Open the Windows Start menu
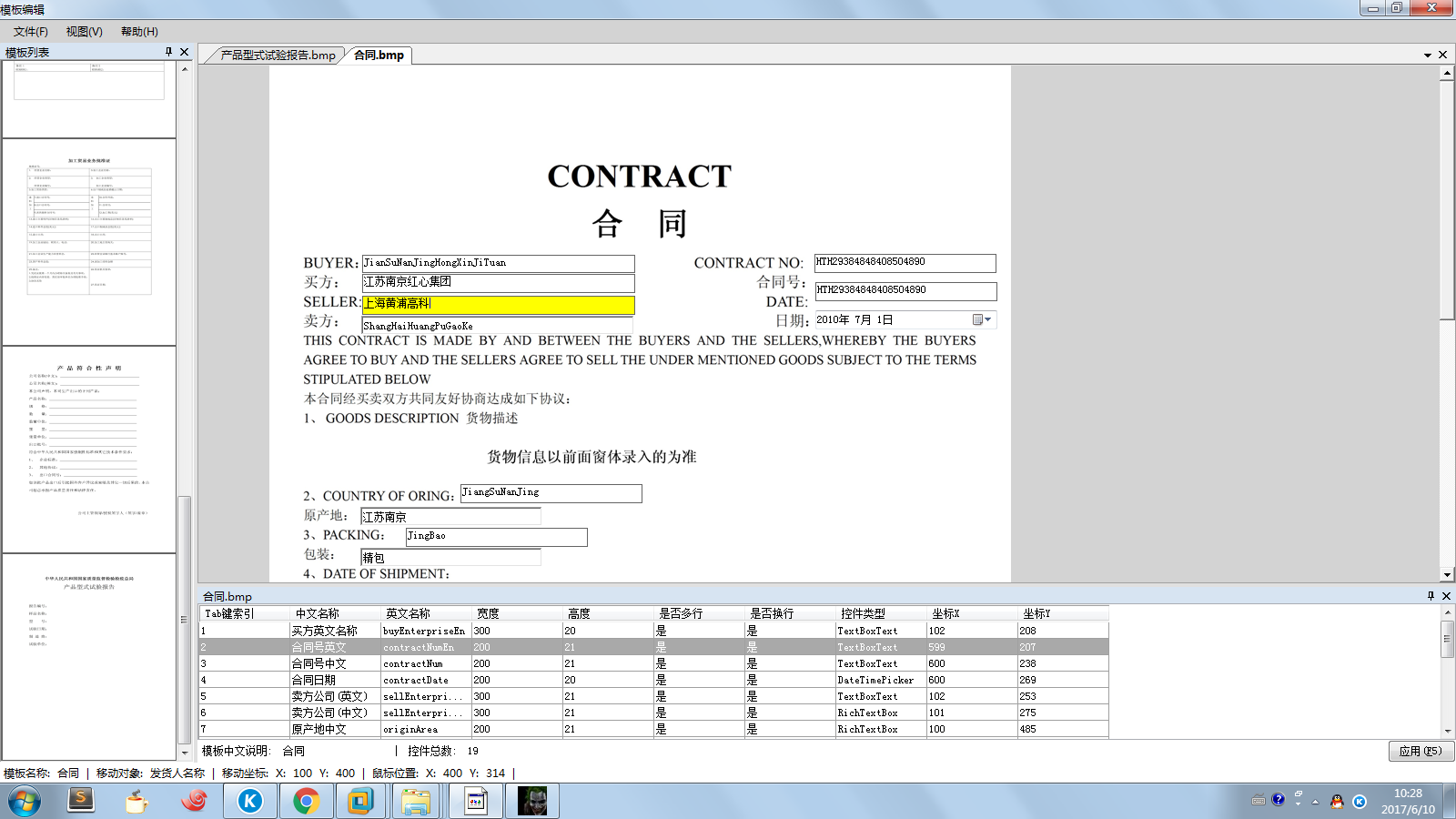This screenshot has height=819, width=1456. click(25, 801)
